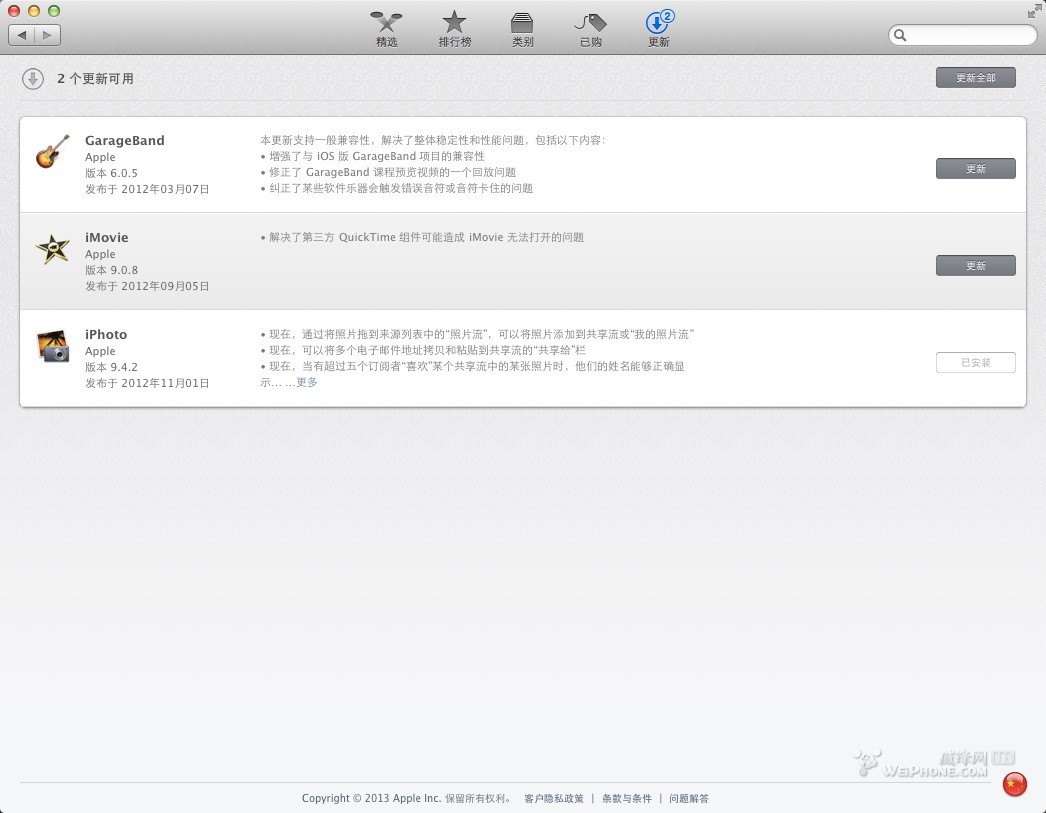The width and height of the screenshot is (1046, 813).
Task: Open the iPhoto app title
Action: tap(106, 334)
